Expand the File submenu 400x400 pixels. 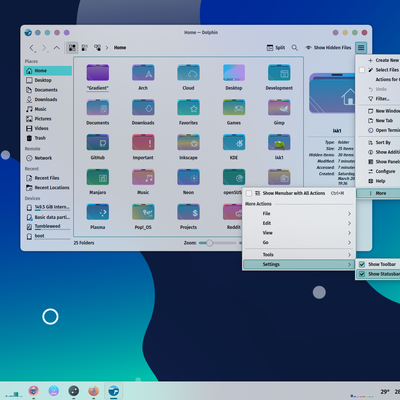(299, 213)
